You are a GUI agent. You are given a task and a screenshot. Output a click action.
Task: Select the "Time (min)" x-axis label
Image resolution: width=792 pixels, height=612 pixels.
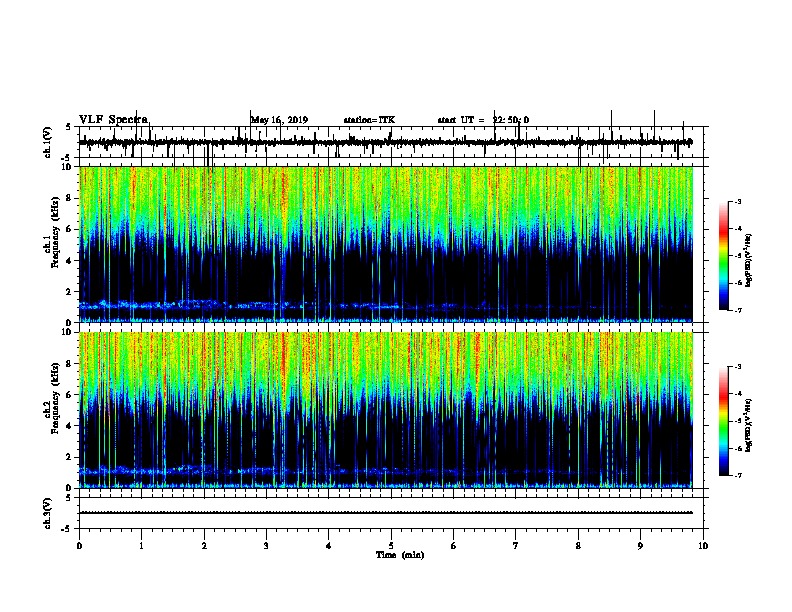pyautogui.click(x=400, y=555)
